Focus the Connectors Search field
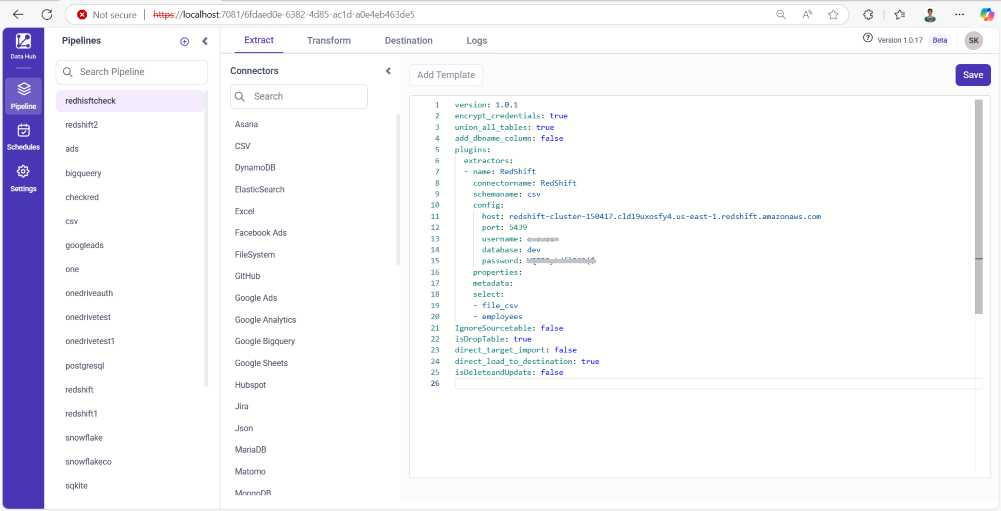 pos(299,96)
